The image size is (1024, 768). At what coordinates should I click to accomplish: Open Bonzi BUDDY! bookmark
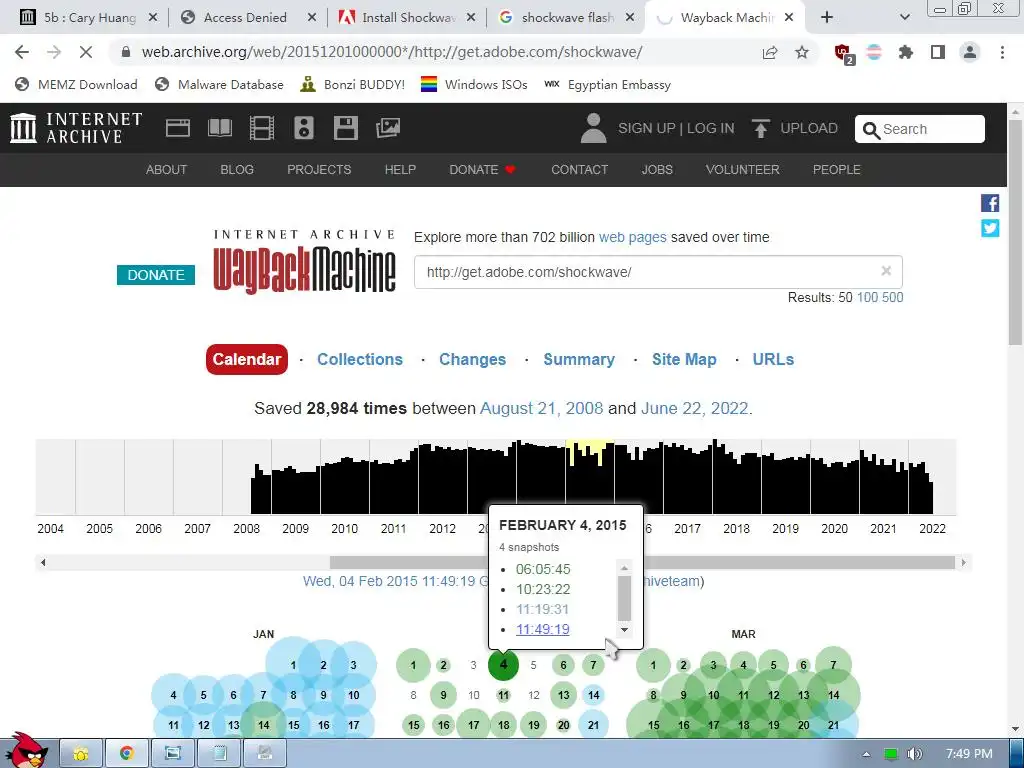(353, 84)
